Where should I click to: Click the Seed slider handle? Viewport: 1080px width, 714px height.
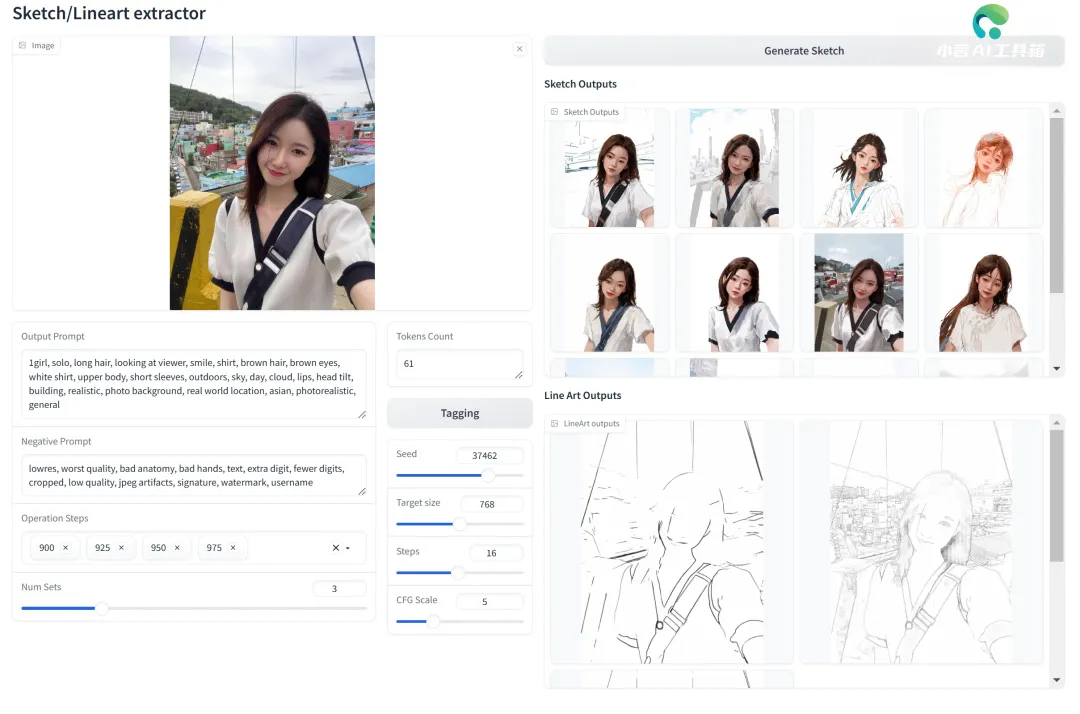click(x=488, y=475)
